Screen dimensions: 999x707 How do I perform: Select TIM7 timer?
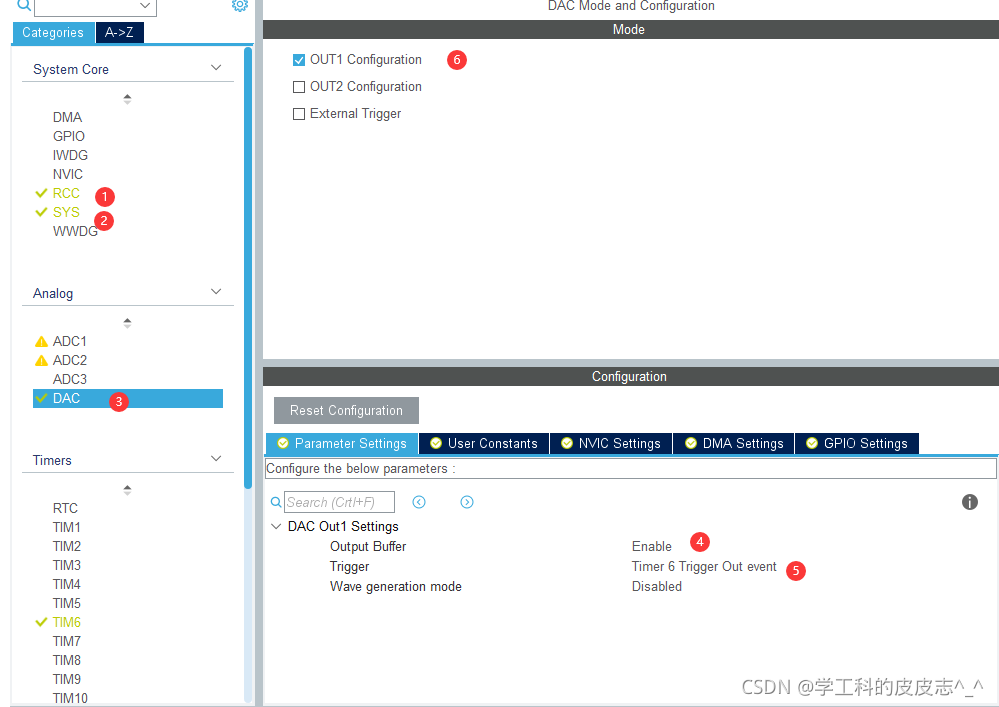click(x=66, y=641)
